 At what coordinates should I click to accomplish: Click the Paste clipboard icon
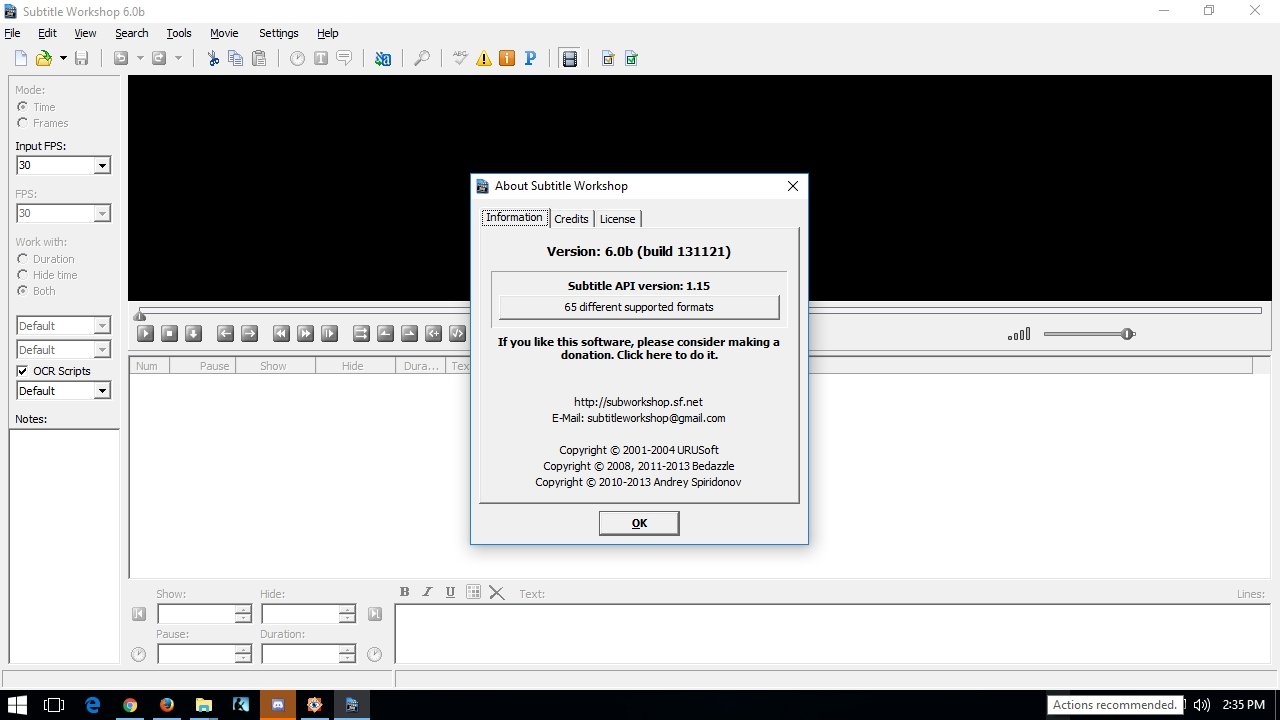[x=259, y=58]
